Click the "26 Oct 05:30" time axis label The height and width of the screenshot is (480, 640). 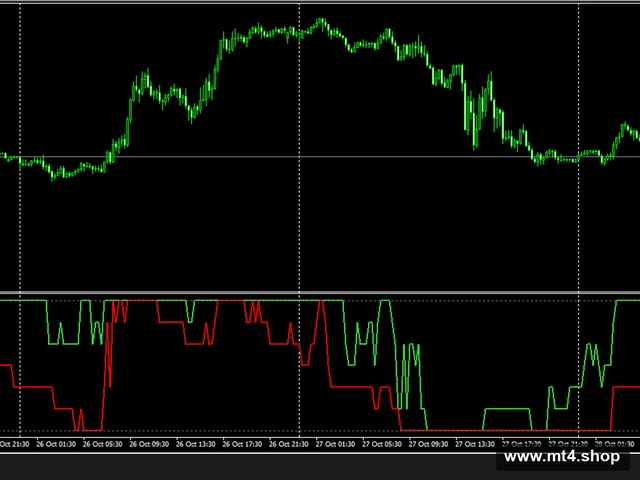103,444
